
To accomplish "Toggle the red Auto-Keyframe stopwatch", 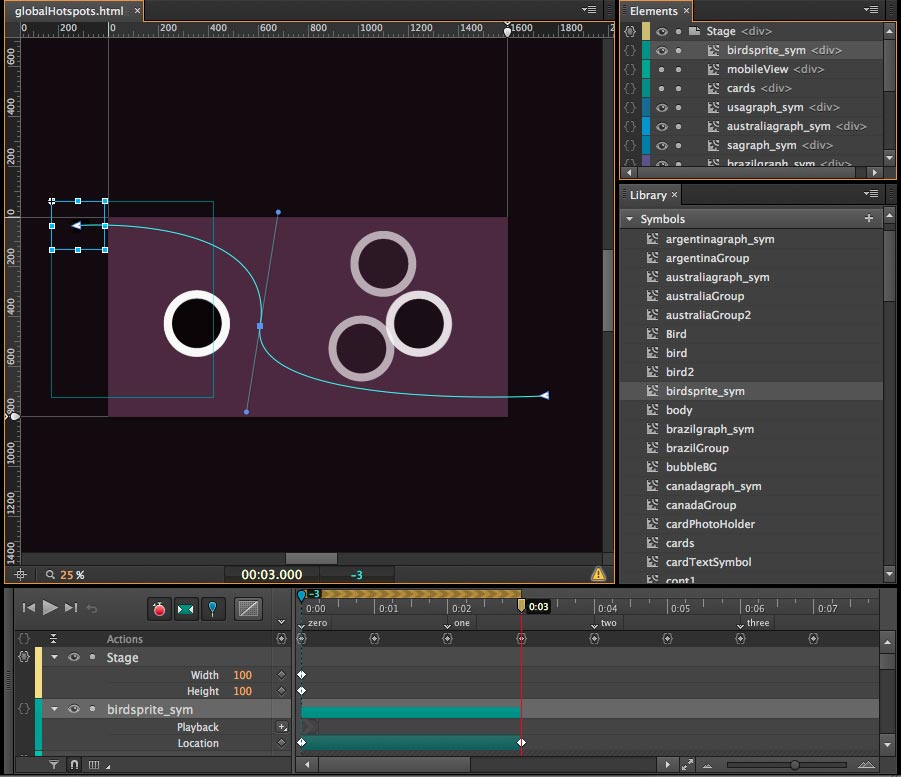I will [159, 609].
